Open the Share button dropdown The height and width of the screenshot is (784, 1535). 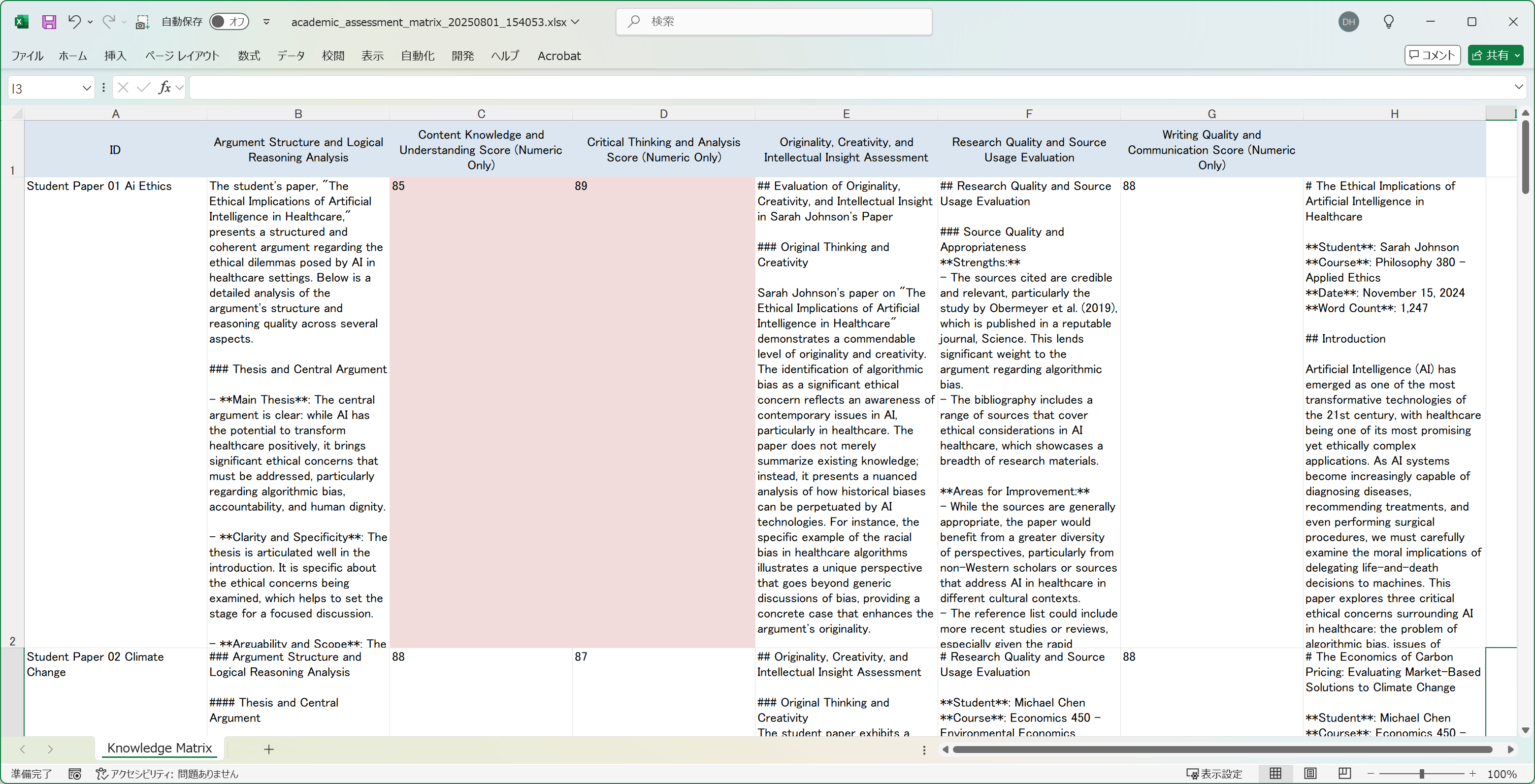pyautogui.click(x=1517, y=56)
